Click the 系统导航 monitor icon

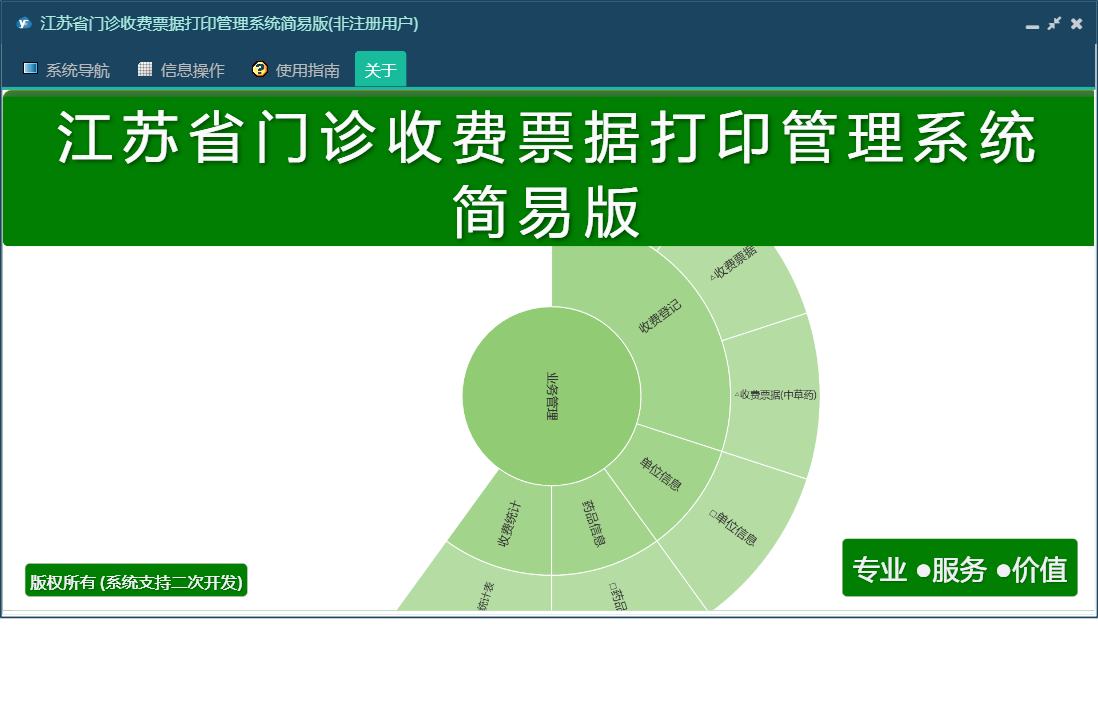(x=30, y=69)
